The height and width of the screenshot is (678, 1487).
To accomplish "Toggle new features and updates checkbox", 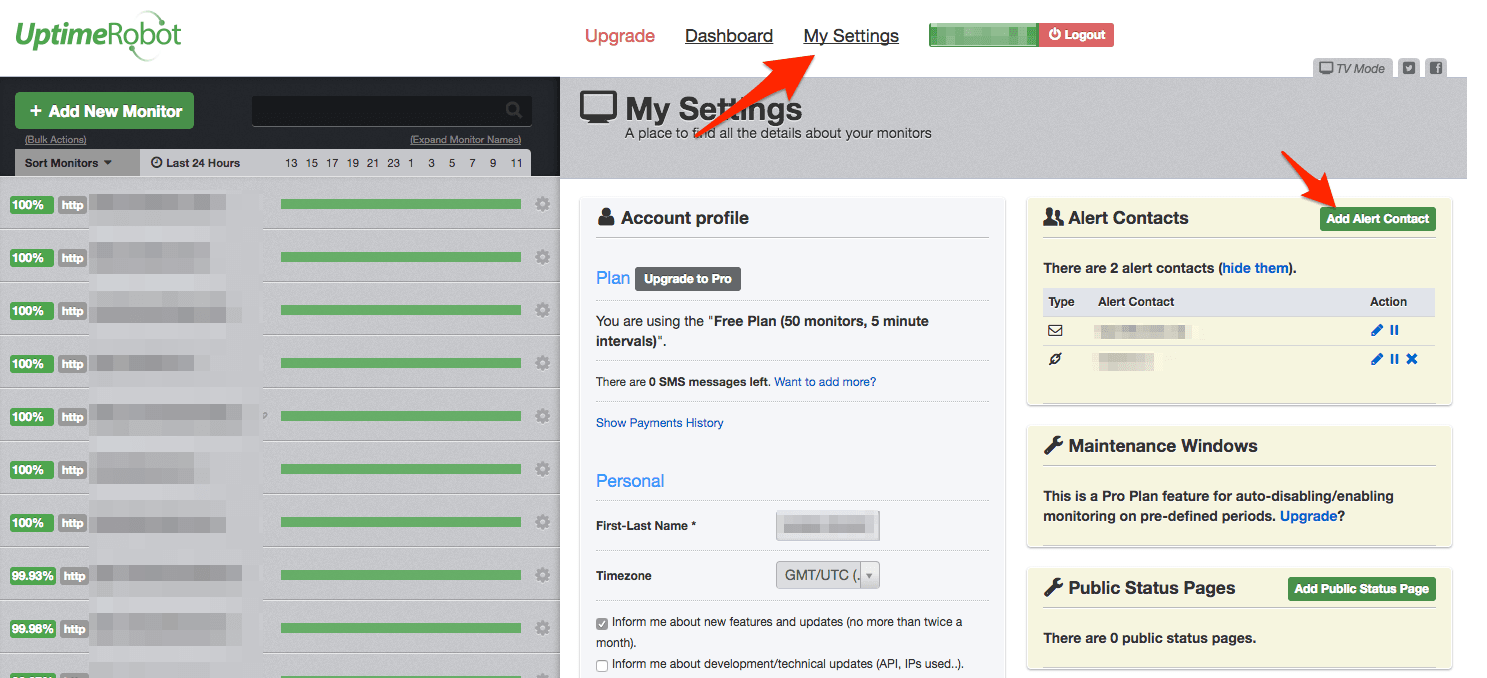I will pos(602,623).
